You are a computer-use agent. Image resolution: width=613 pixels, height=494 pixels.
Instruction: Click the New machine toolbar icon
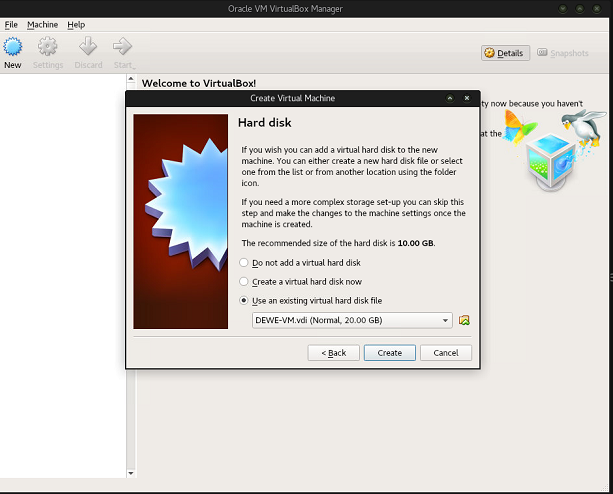13,47
